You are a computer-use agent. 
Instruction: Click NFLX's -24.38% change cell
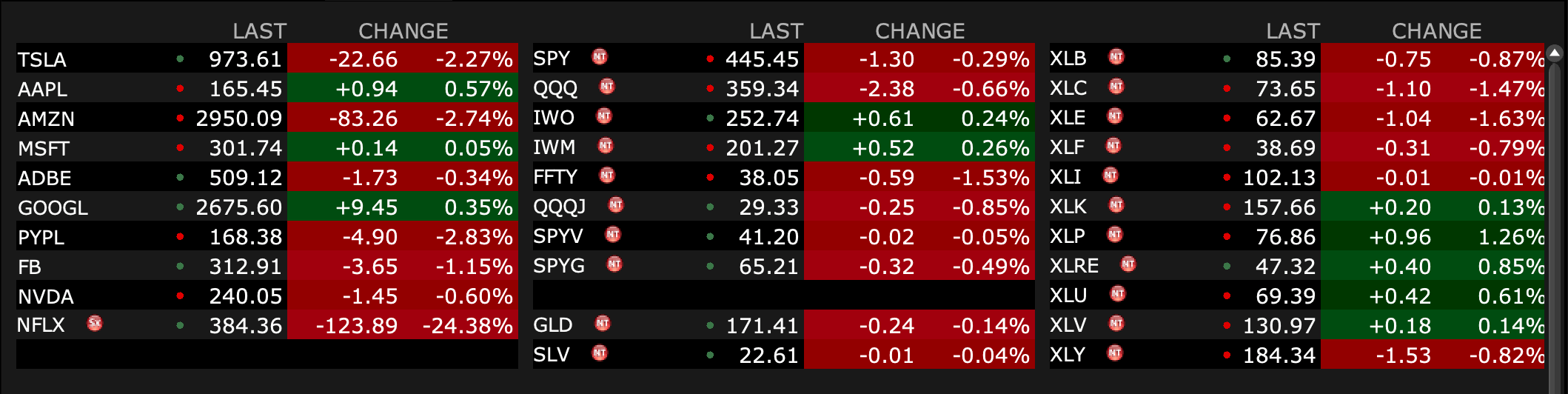pos(468,326)
